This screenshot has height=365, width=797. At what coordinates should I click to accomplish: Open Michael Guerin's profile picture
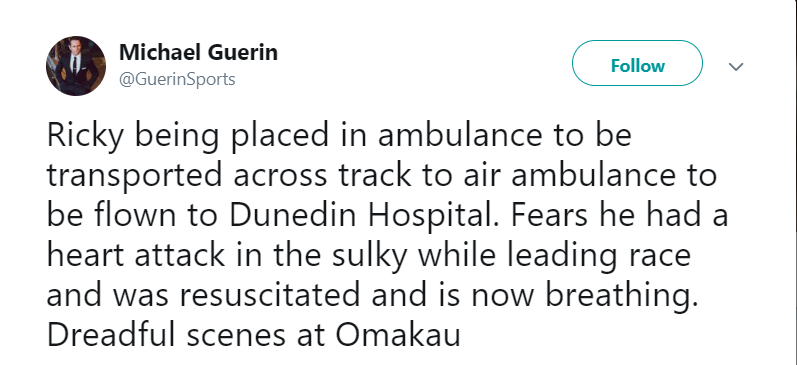(x=76, y=66)
